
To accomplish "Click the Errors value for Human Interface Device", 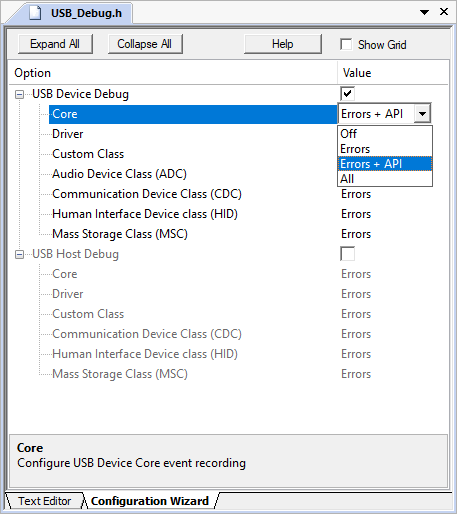I will [x=356, y=214].
